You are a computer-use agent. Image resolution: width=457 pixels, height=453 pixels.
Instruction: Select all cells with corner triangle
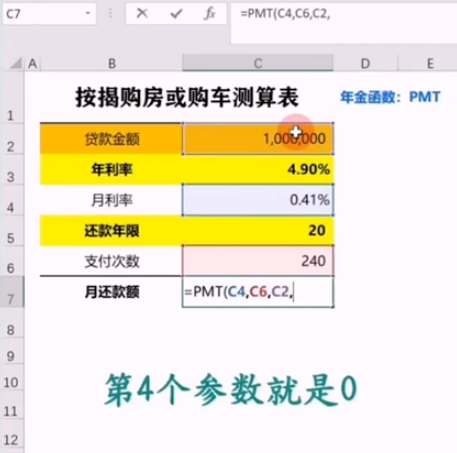tap(15, 63)
